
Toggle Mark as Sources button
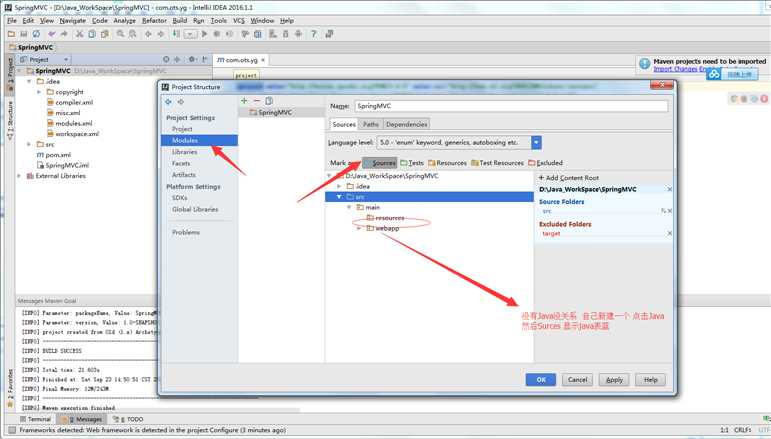380,163
